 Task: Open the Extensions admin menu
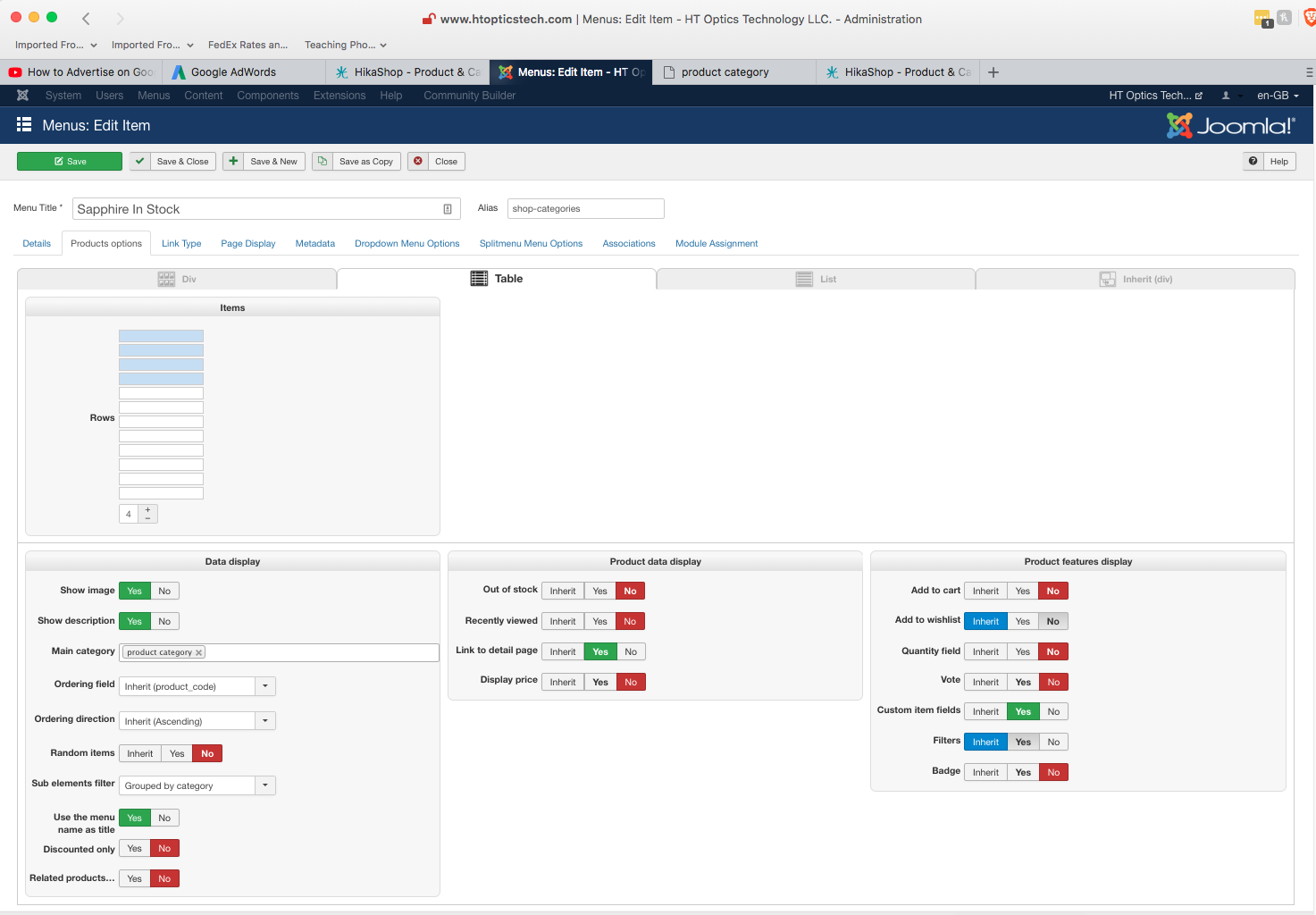[x=339, y=96]
